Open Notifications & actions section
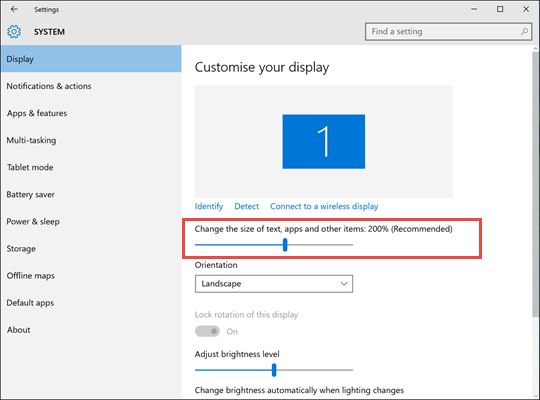Screen dimensions: 540x400 coord(49,86)
